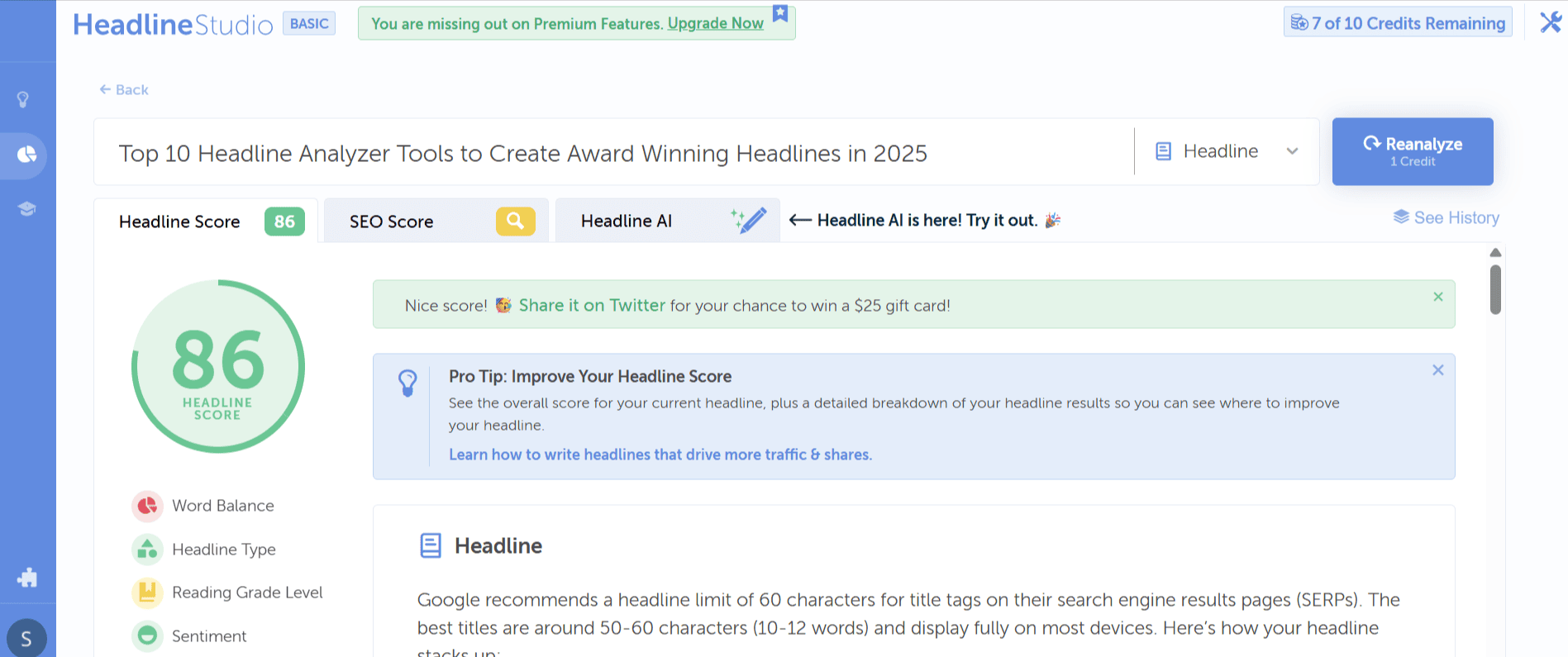The width and height of the screenshot is (1568, 657).
Task: Click the BASIC plan badge
Action: 309,23
